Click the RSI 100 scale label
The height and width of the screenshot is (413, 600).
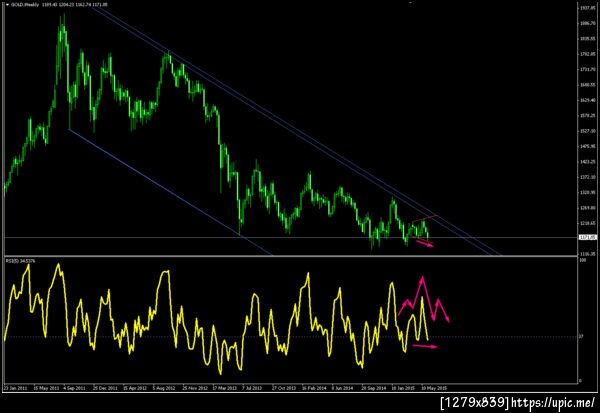581,260
